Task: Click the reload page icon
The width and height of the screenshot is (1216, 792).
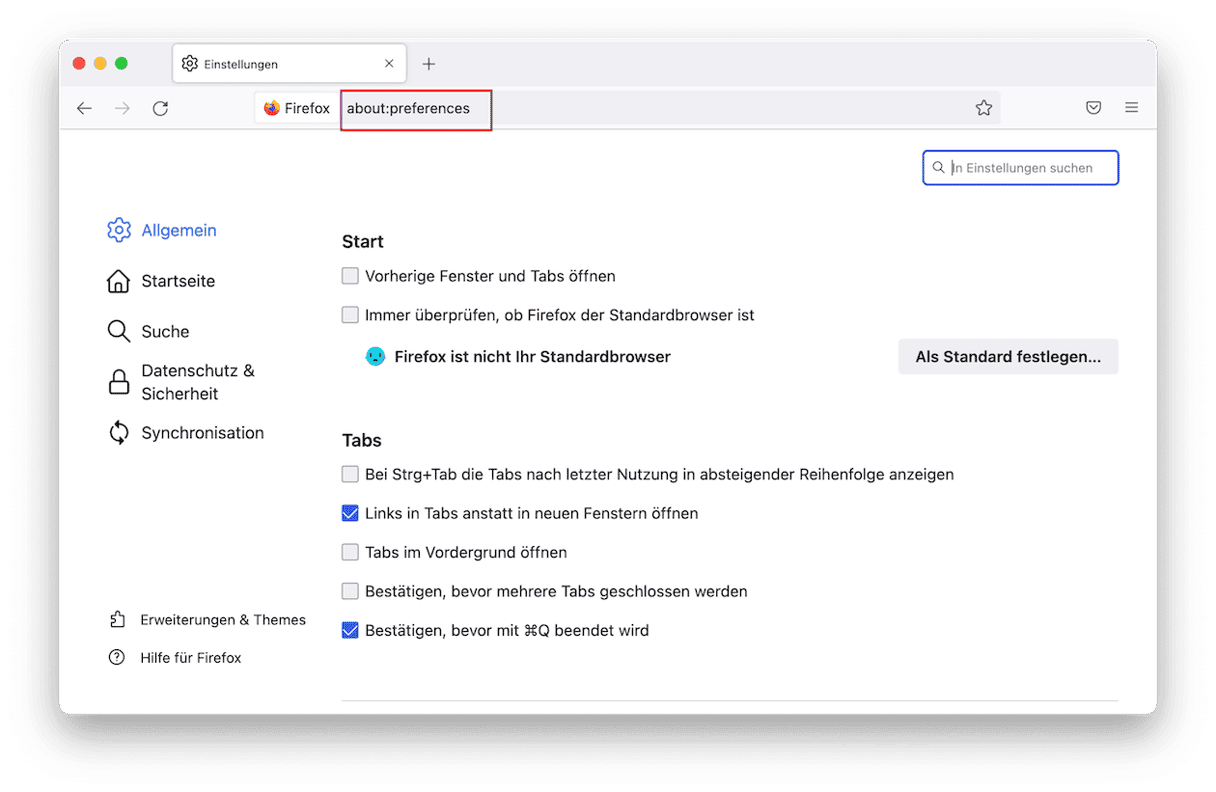Action: coord(160,108)
